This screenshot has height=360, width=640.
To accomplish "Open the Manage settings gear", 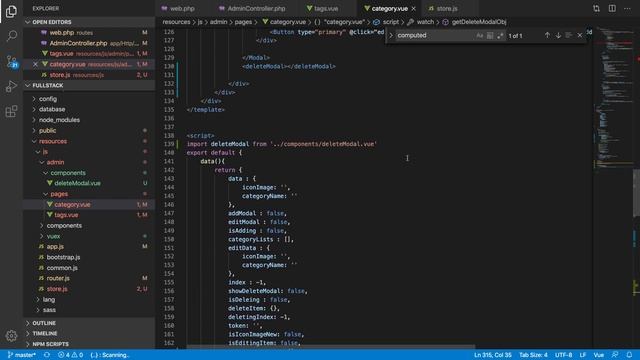I will (x=11, y=336).
